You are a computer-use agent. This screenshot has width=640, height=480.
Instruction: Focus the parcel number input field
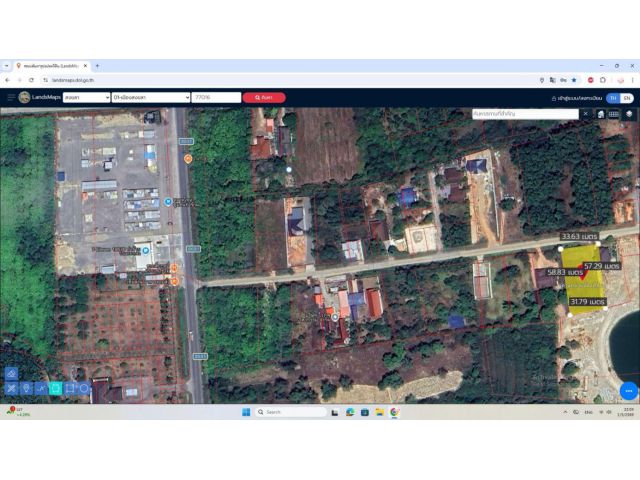point(216,98)
